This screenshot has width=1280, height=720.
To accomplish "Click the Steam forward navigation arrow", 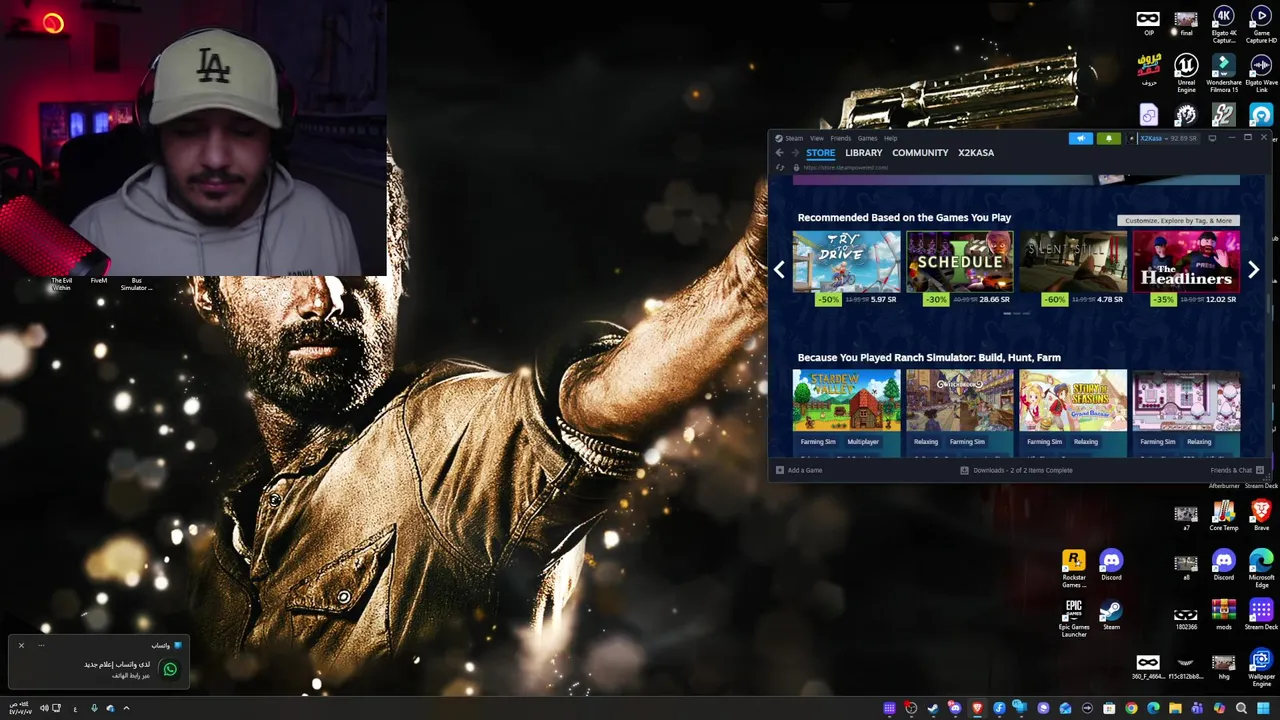I will 795,153.
